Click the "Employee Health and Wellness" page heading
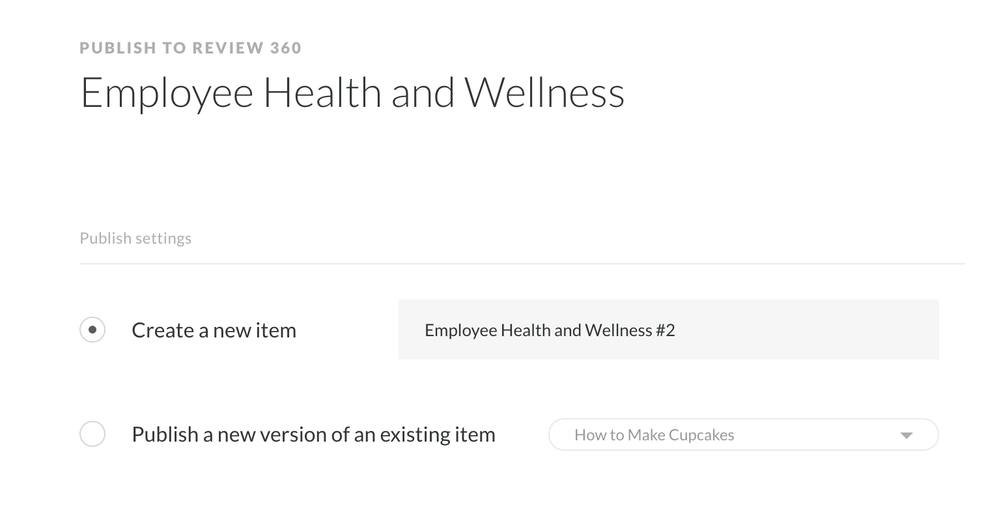Image resolution: width=999 pixels, height=529 pixels. pos(352,93)
